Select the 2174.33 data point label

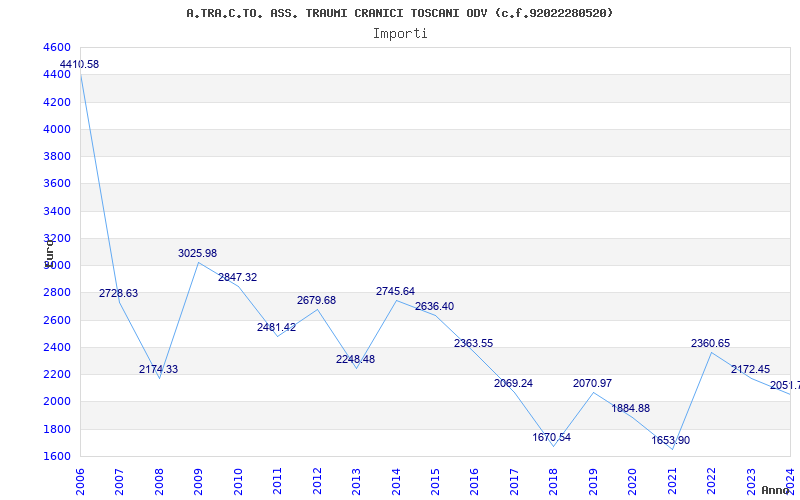coord(158,370)
